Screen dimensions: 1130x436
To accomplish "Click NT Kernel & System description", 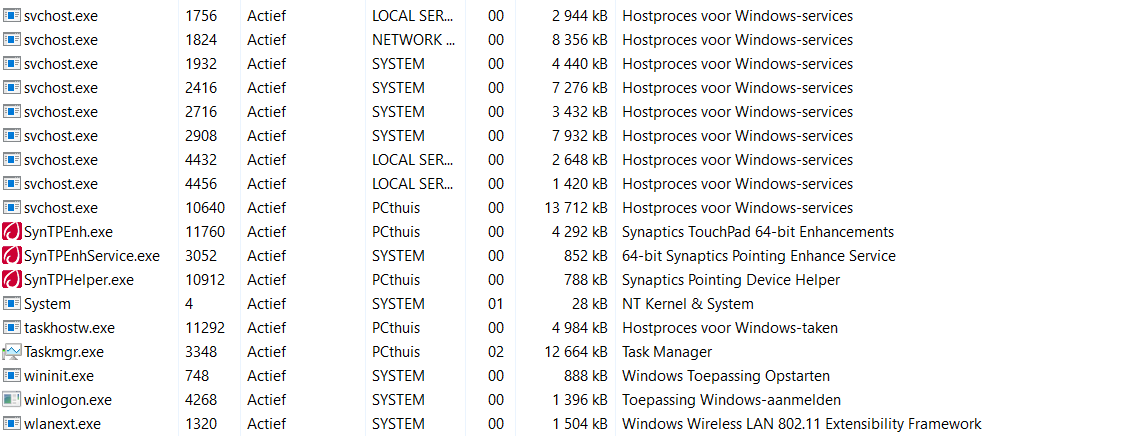I will click(688, 304).
